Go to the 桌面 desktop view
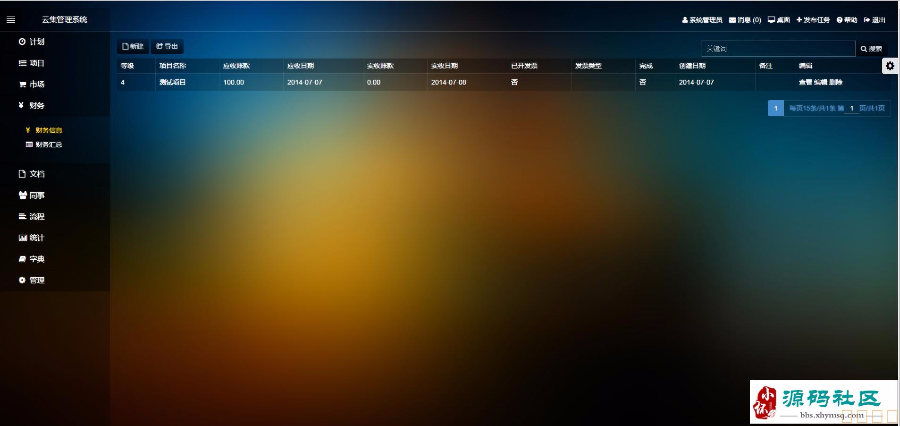900x426 pixels. [779, 20]
